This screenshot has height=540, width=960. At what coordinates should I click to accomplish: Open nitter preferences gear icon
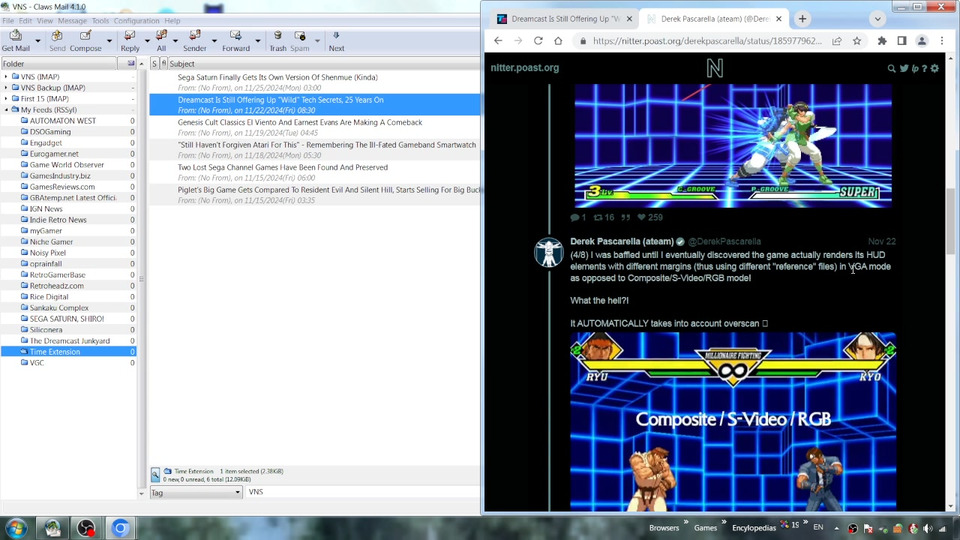935,69
